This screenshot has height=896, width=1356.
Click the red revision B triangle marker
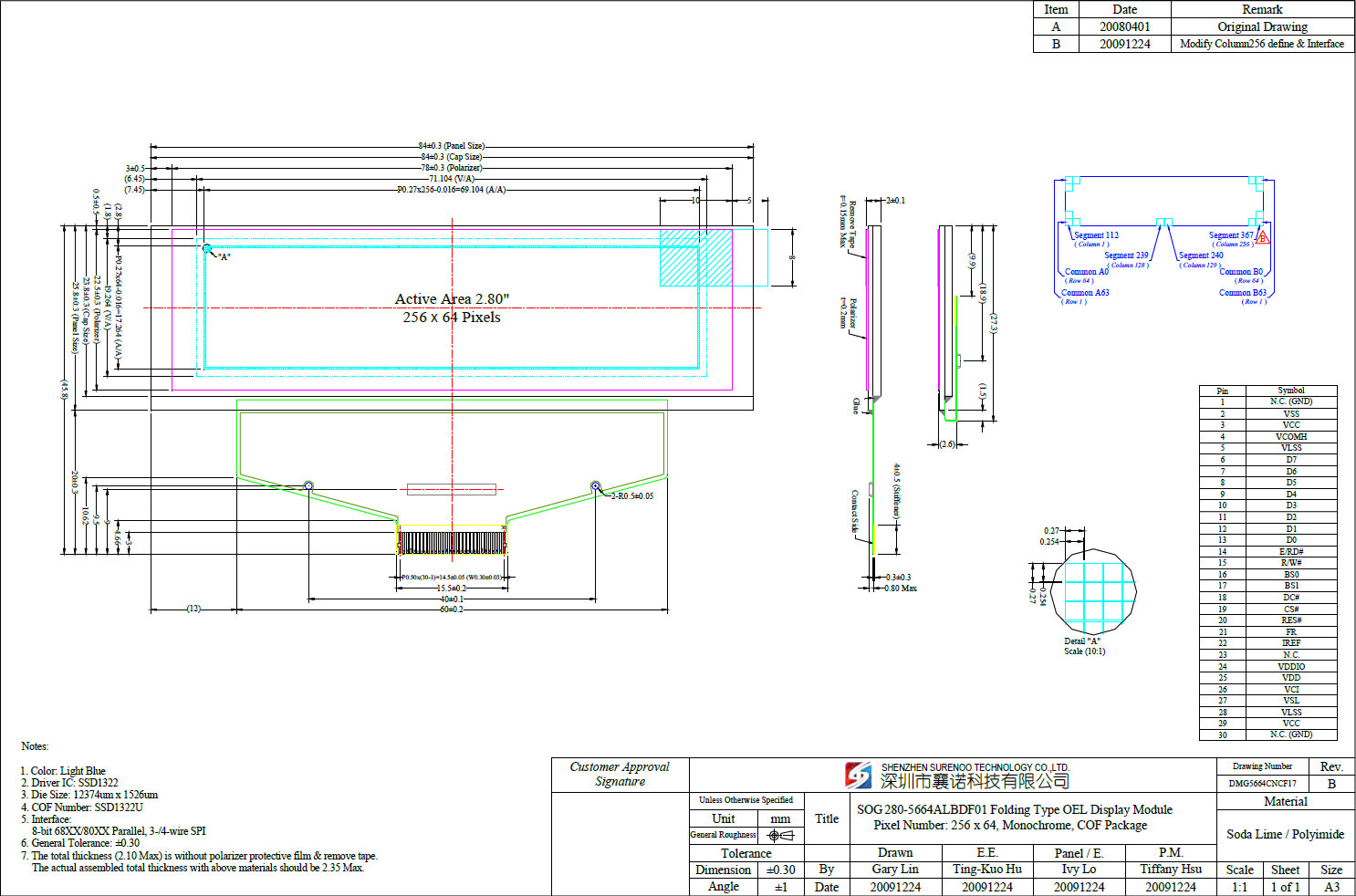(x=1263, y=238)
